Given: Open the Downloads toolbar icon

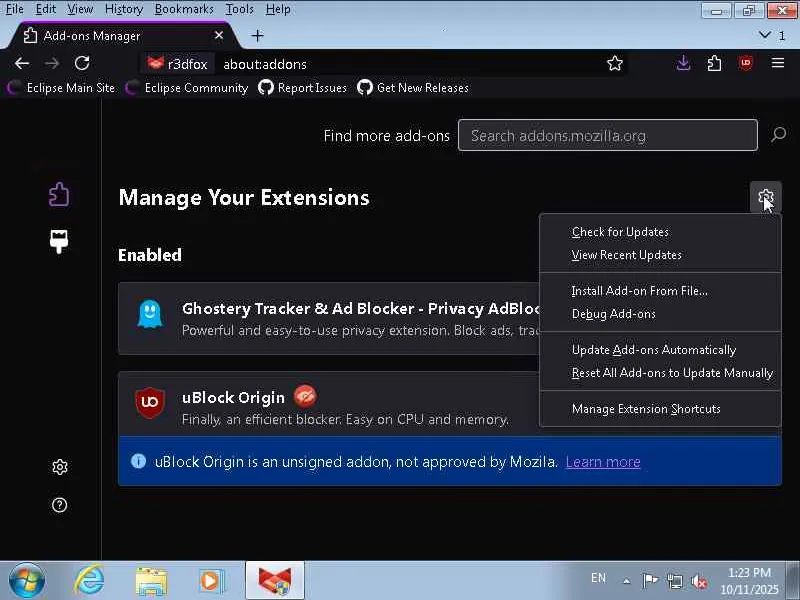Looking at the screenshot, I should 683,63.
